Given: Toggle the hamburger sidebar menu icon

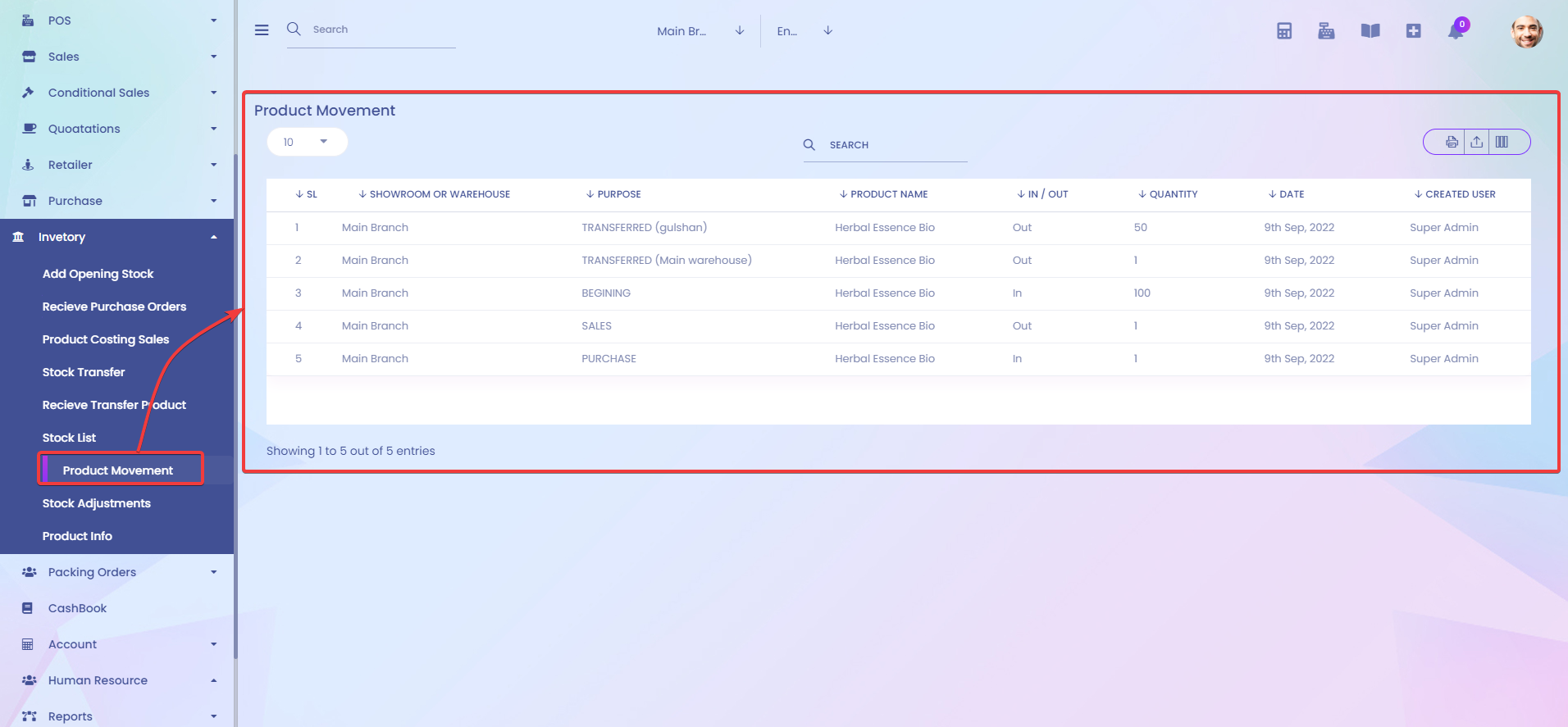Looking at the screenshot, I should pyautogui.click(x=262, y=30).
